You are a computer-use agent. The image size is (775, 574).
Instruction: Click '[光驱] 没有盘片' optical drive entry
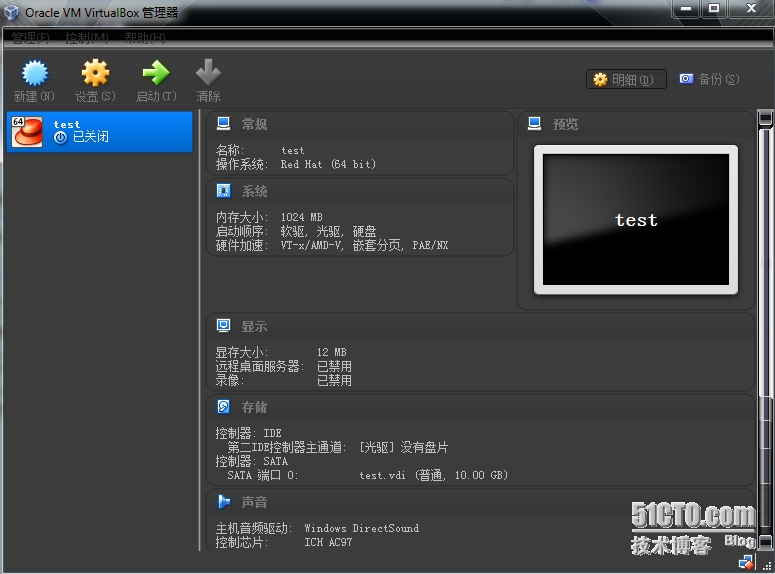[404, 447]
